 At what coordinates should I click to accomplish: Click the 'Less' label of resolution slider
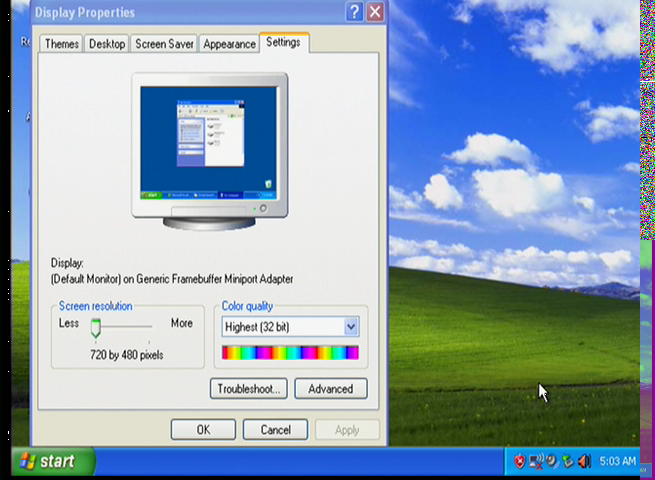coord(69,323)
